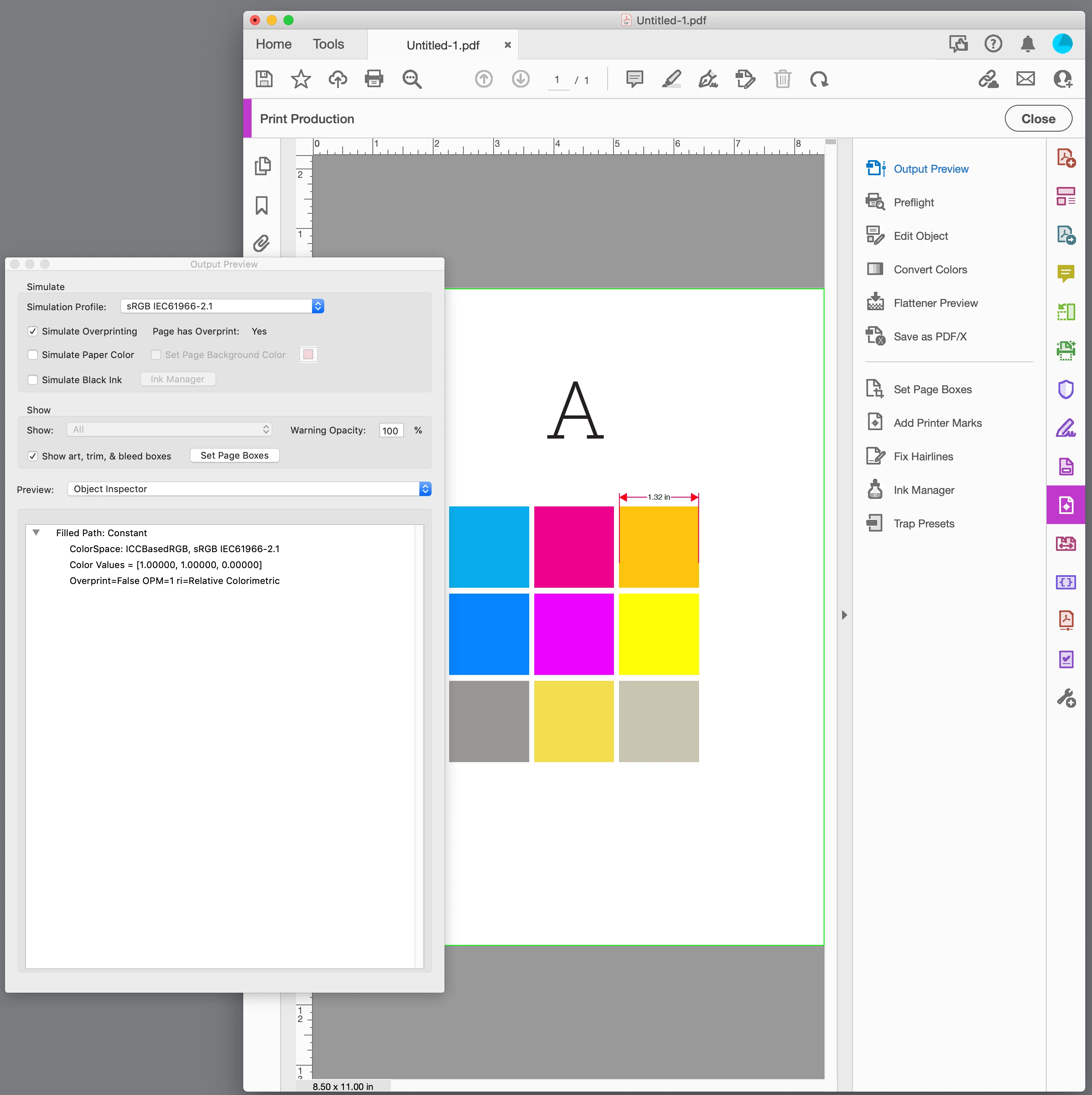Image resolution: width=1092 pixels, height=1095 pixels.
Task: Toggle Show art, trim, & bleed boxes
Action: pos(33,456)
